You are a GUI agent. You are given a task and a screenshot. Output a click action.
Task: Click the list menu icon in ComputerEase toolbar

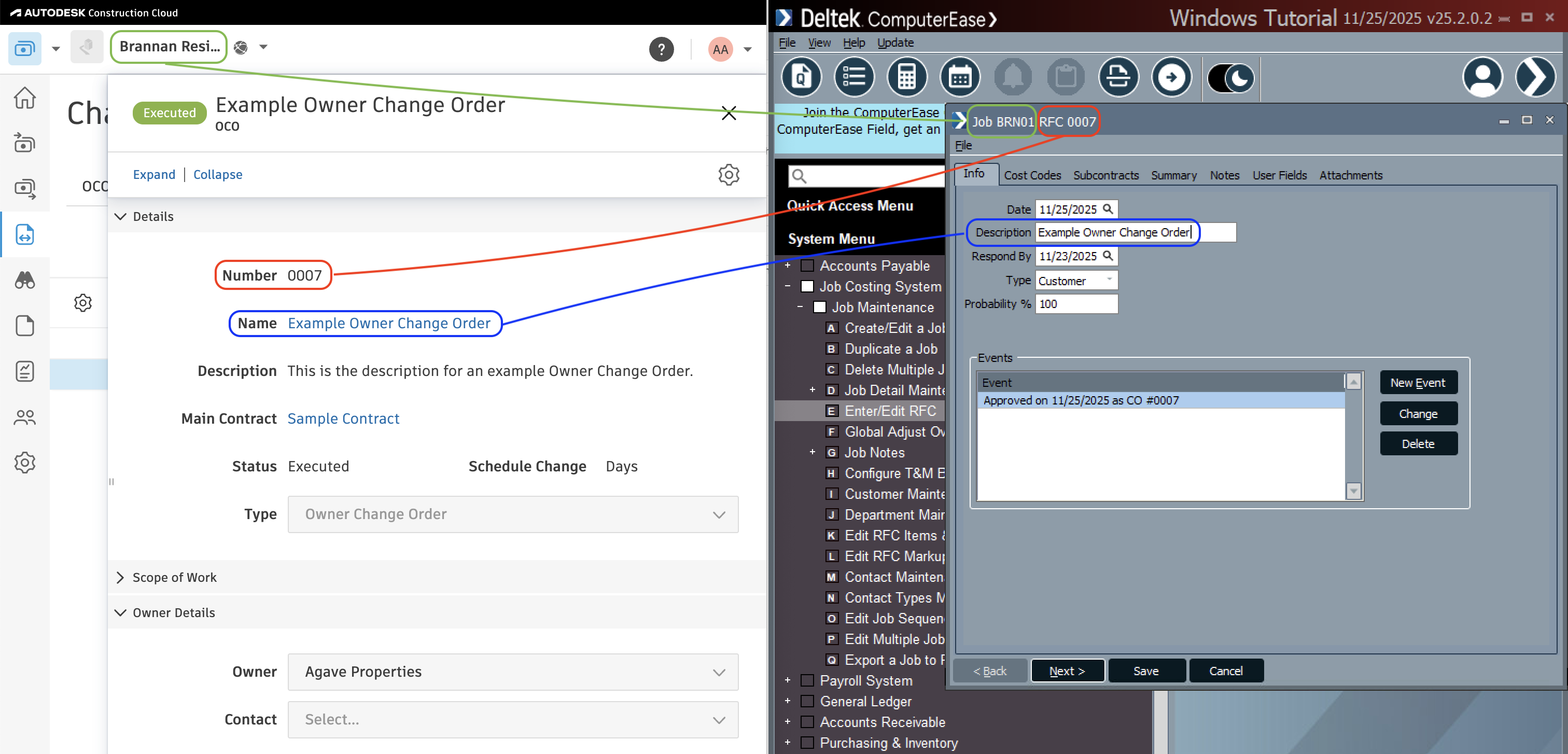pyautogui.click(x=854, y=77)
